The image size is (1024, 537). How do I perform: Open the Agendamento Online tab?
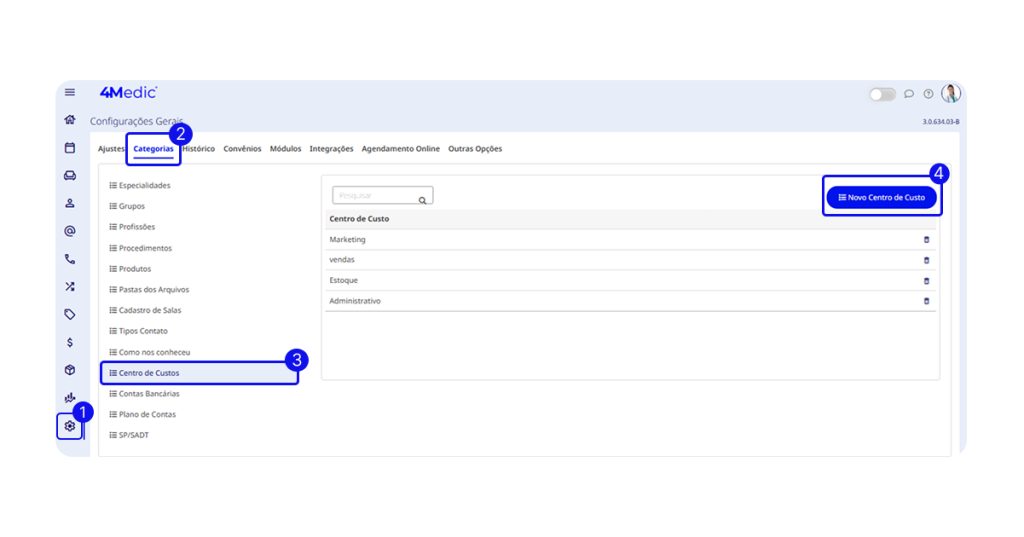pos(400,149)
